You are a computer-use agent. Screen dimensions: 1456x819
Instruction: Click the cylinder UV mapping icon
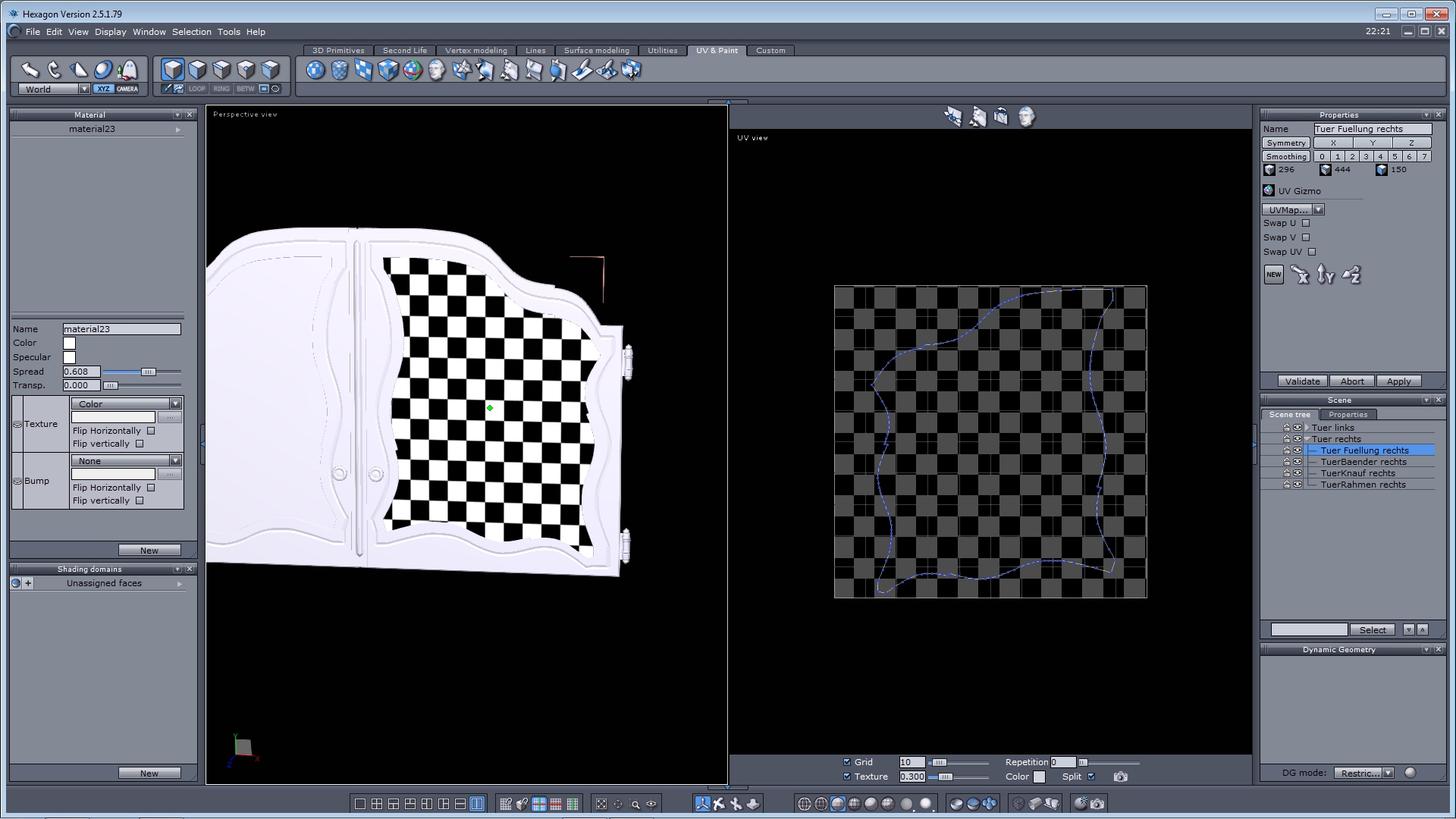(x=340, y=71)
